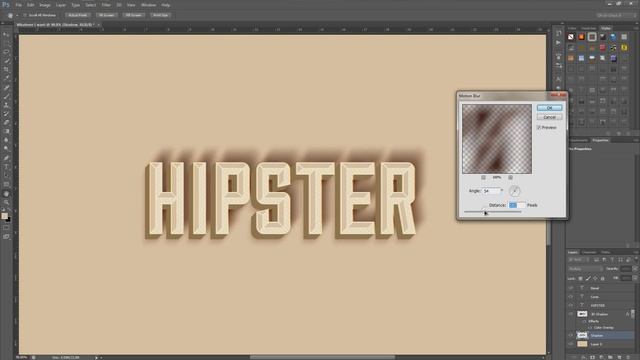Viewport: 640px width, 360px height.
Task: Select the Brush tool
Action: point(6,96)
